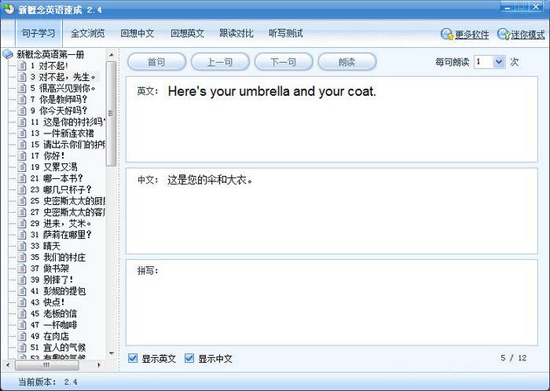Viewport: 550px width, 391px height.
Task: Click the 迷你模式 icon
Action: tap(503, 34)
